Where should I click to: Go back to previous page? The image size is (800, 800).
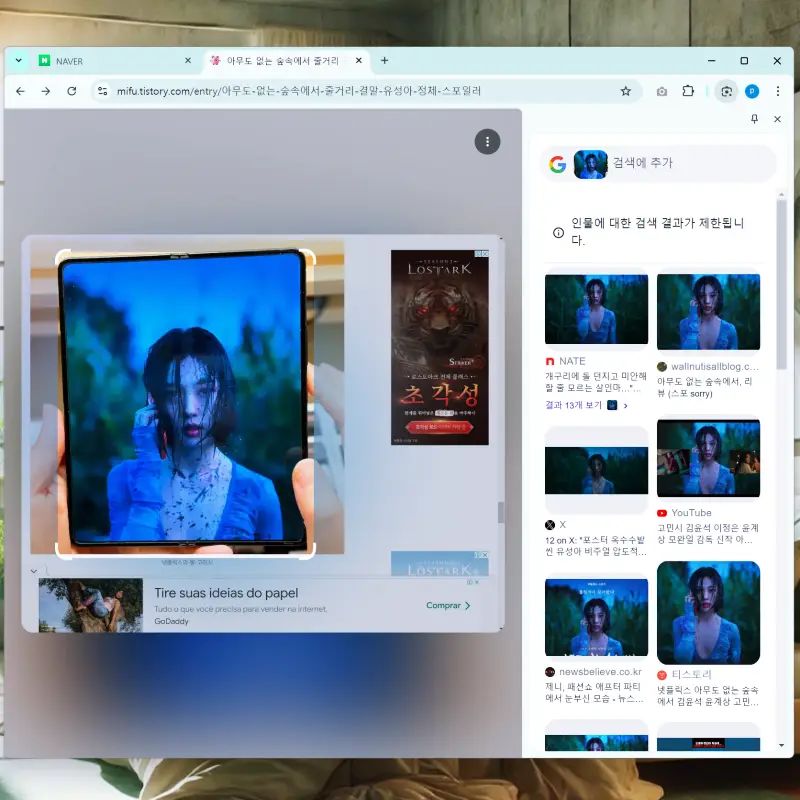tap(20, 91)
